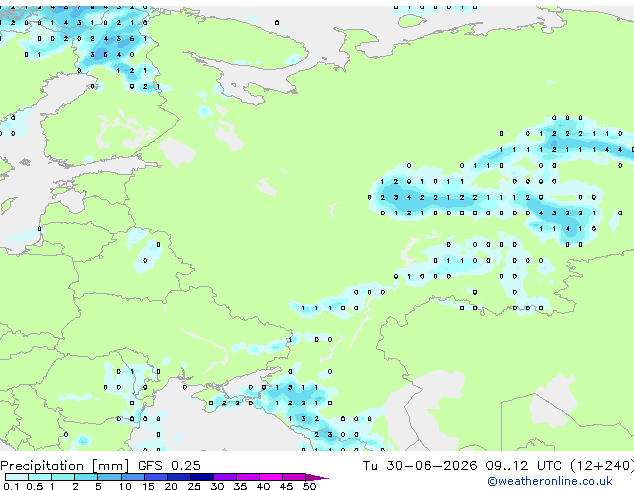
Task: Pick the lightest legend swatch above 0.1
Action: tap(17, 477)
